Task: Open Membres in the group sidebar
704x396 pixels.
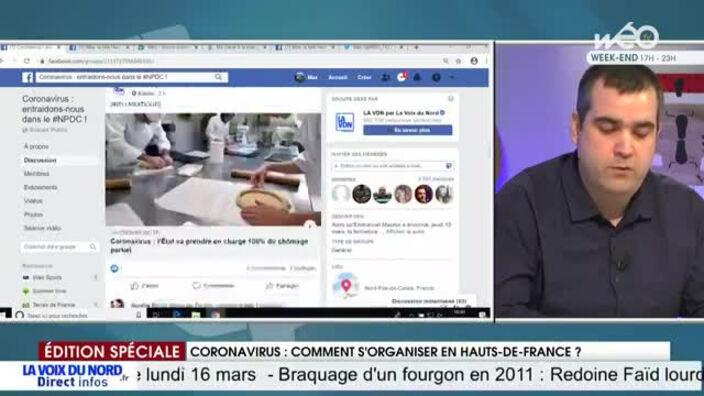Action: point(36,173)
